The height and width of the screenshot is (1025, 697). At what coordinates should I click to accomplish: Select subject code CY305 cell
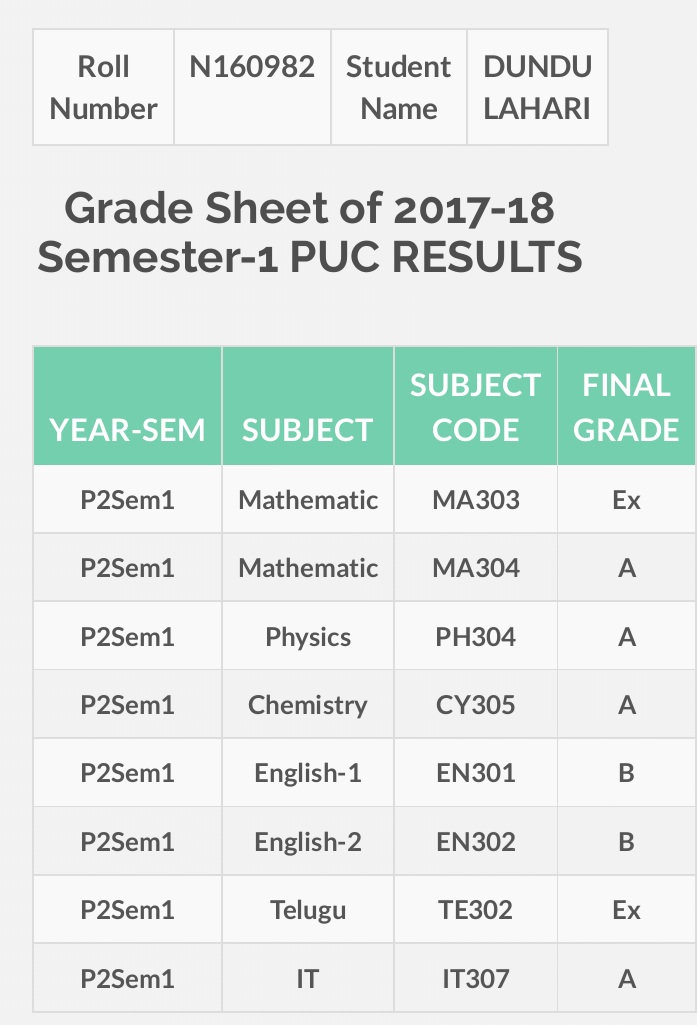click(x=475, y=704)
